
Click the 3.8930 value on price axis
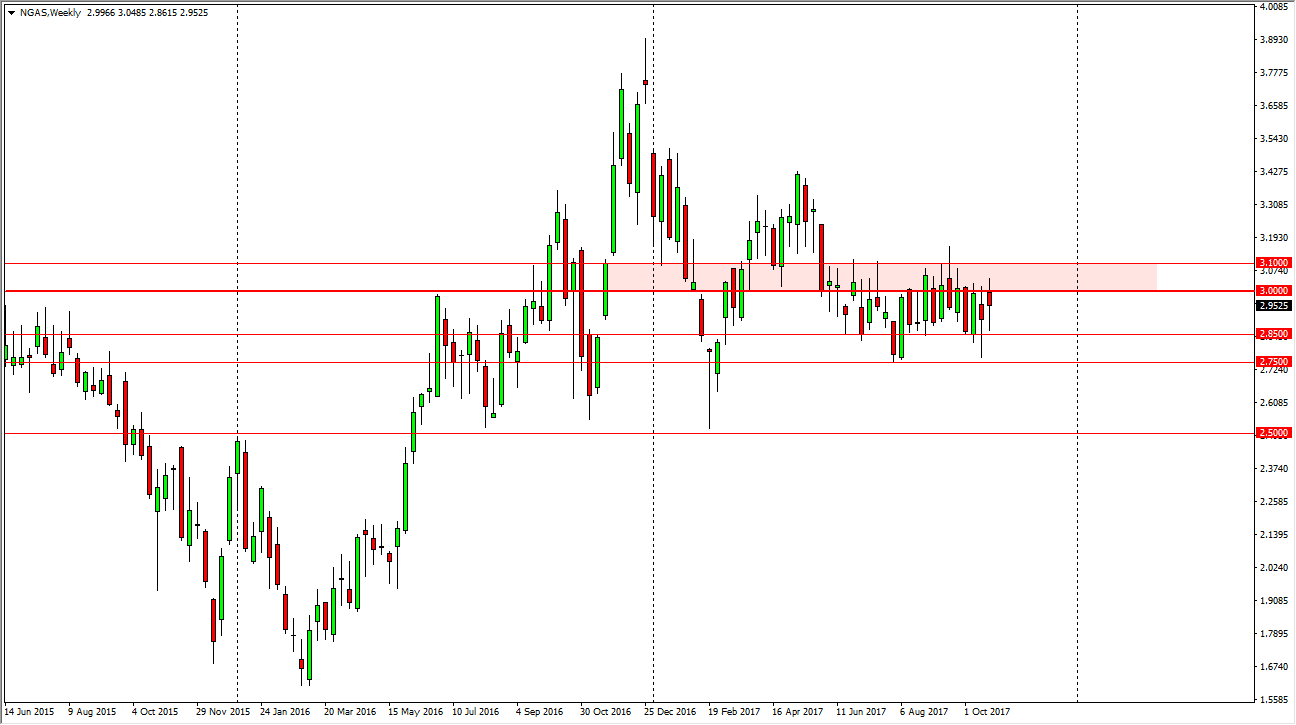pos(1275,40)
